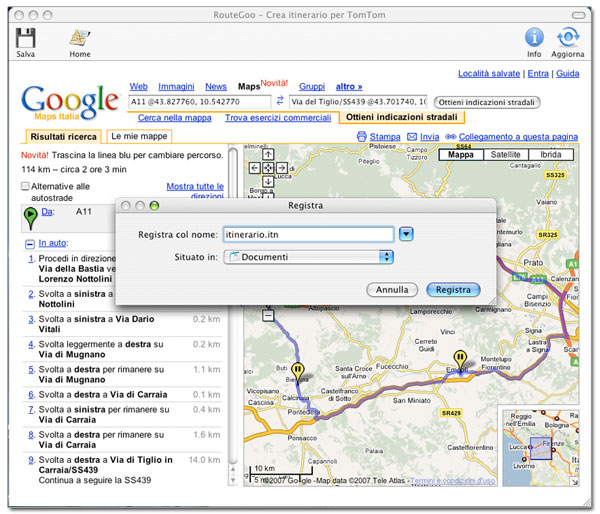Viewport: 600px width, 514px height.
Task: Click the Località salvate link
Action: pos(489,73)
